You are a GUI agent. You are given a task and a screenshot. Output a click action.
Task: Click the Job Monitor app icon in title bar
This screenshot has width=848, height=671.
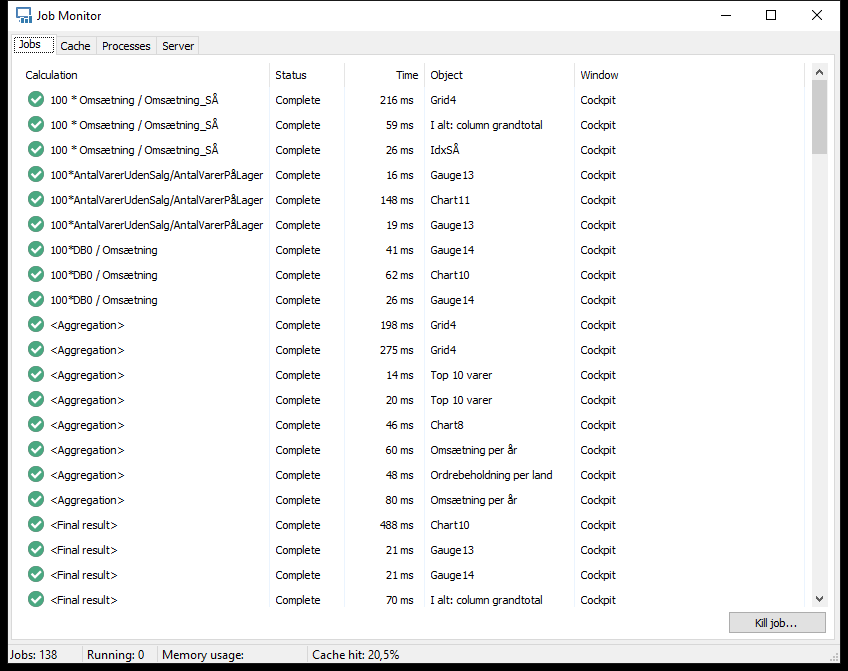(24, 15)
